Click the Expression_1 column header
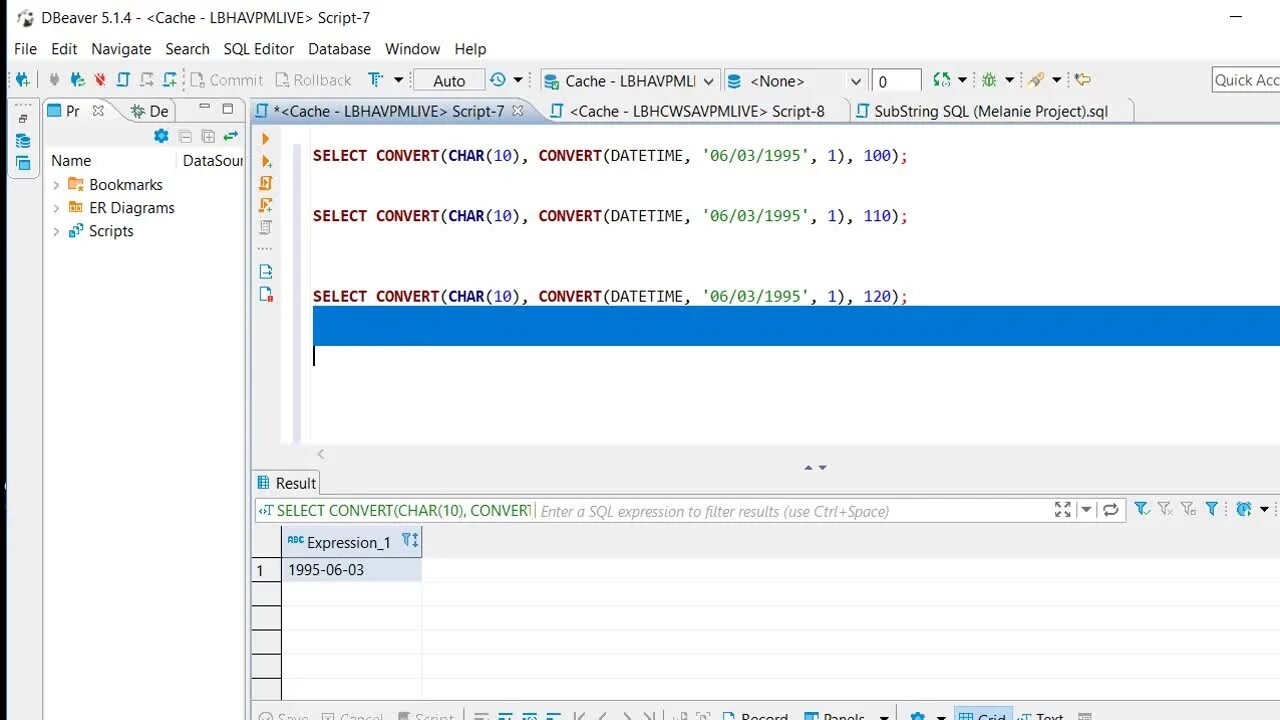Screen dimensions: 1280x720 (x=352, y=541)
